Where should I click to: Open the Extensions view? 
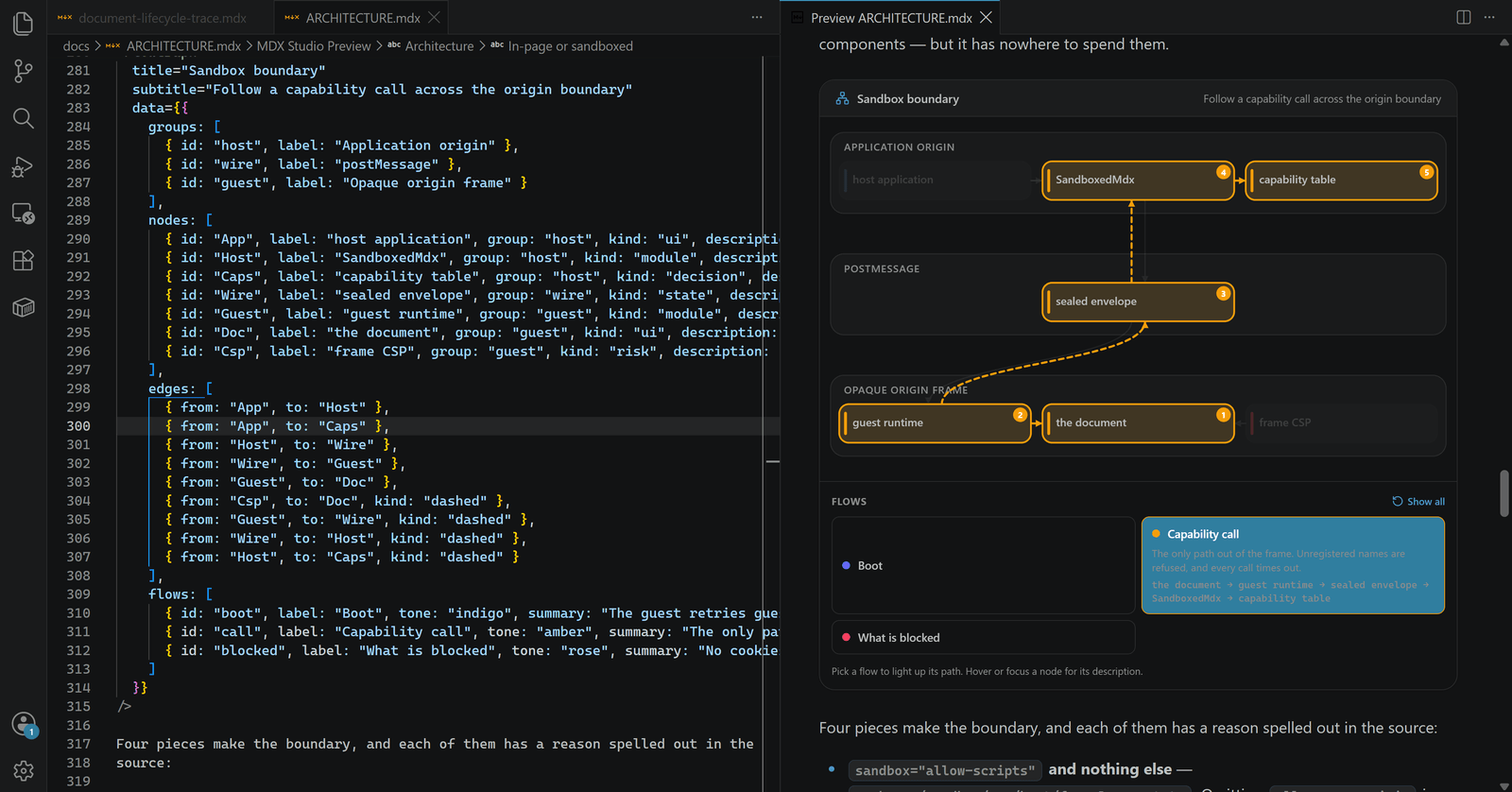coord(23,260)
